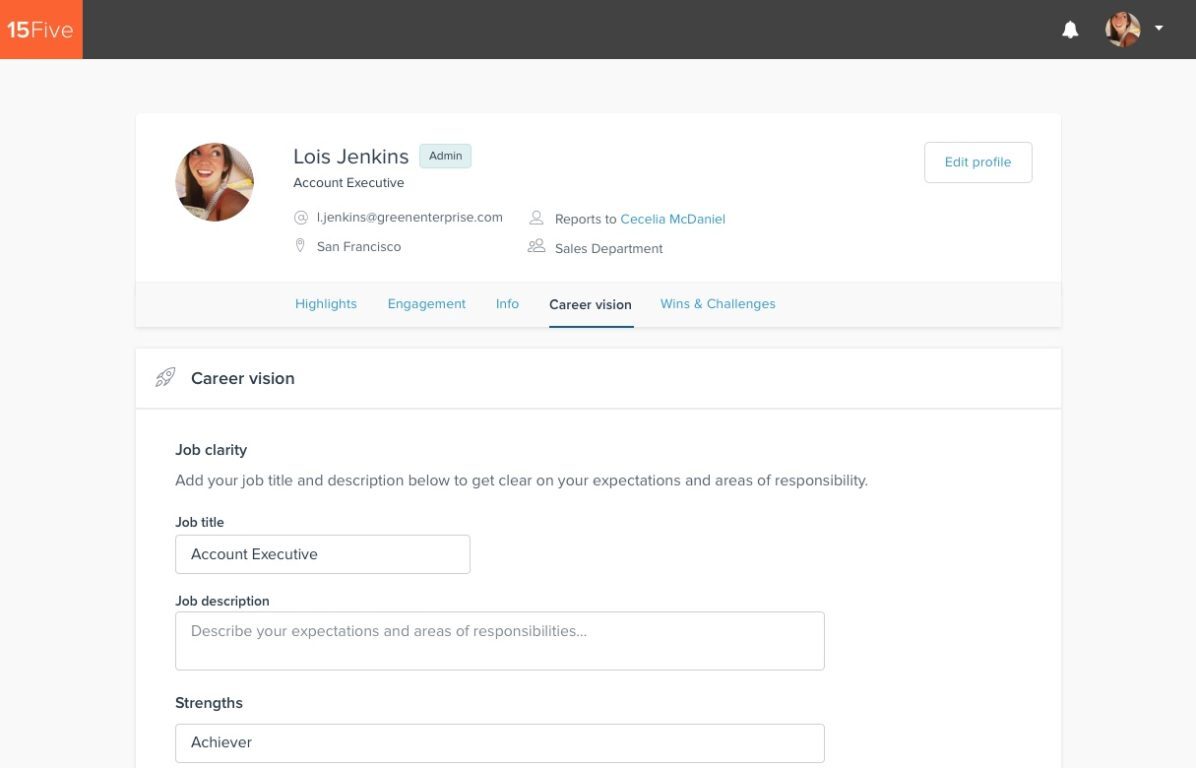This screenshot has height=768, width=1196.
Task: Open the Engagement tab
Action: (x=426, y=304)
